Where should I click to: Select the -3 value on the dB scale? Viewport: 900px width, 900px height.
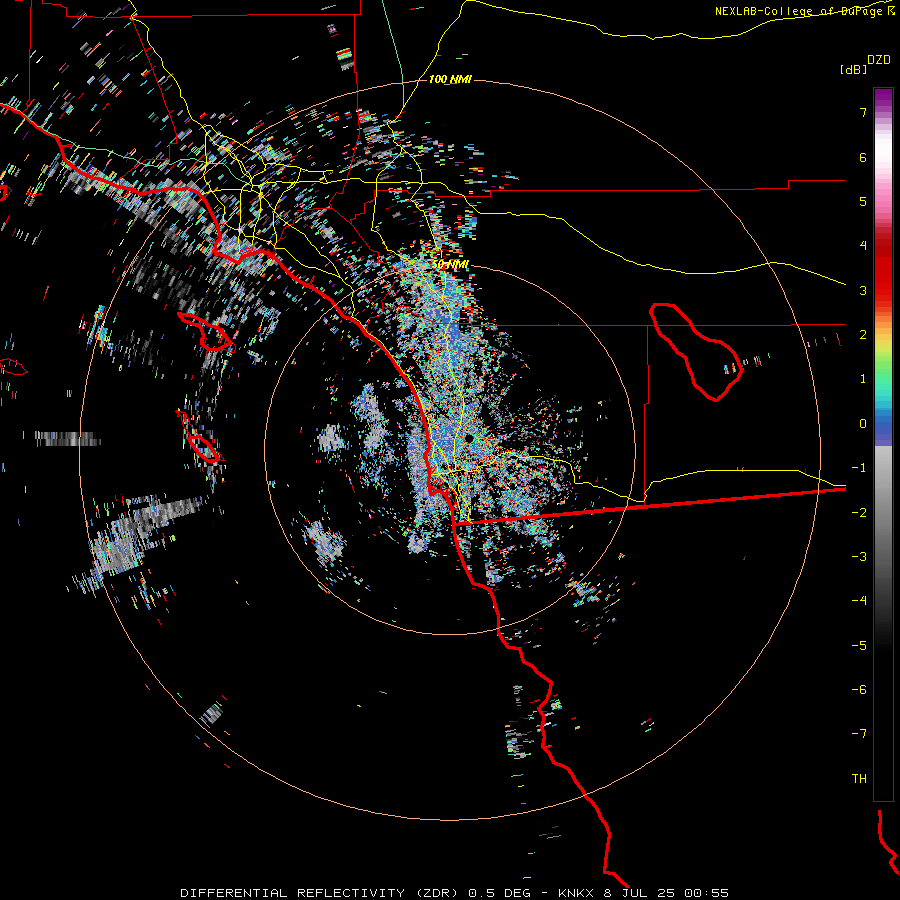[x=859, y=557]
